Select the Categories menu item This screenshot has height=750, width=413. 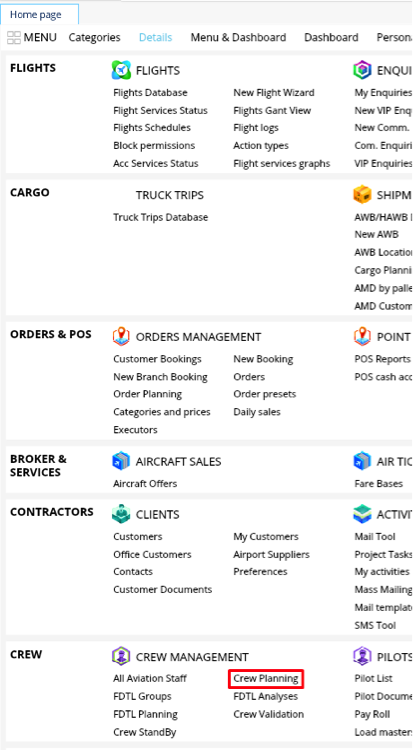pos(95,37)
